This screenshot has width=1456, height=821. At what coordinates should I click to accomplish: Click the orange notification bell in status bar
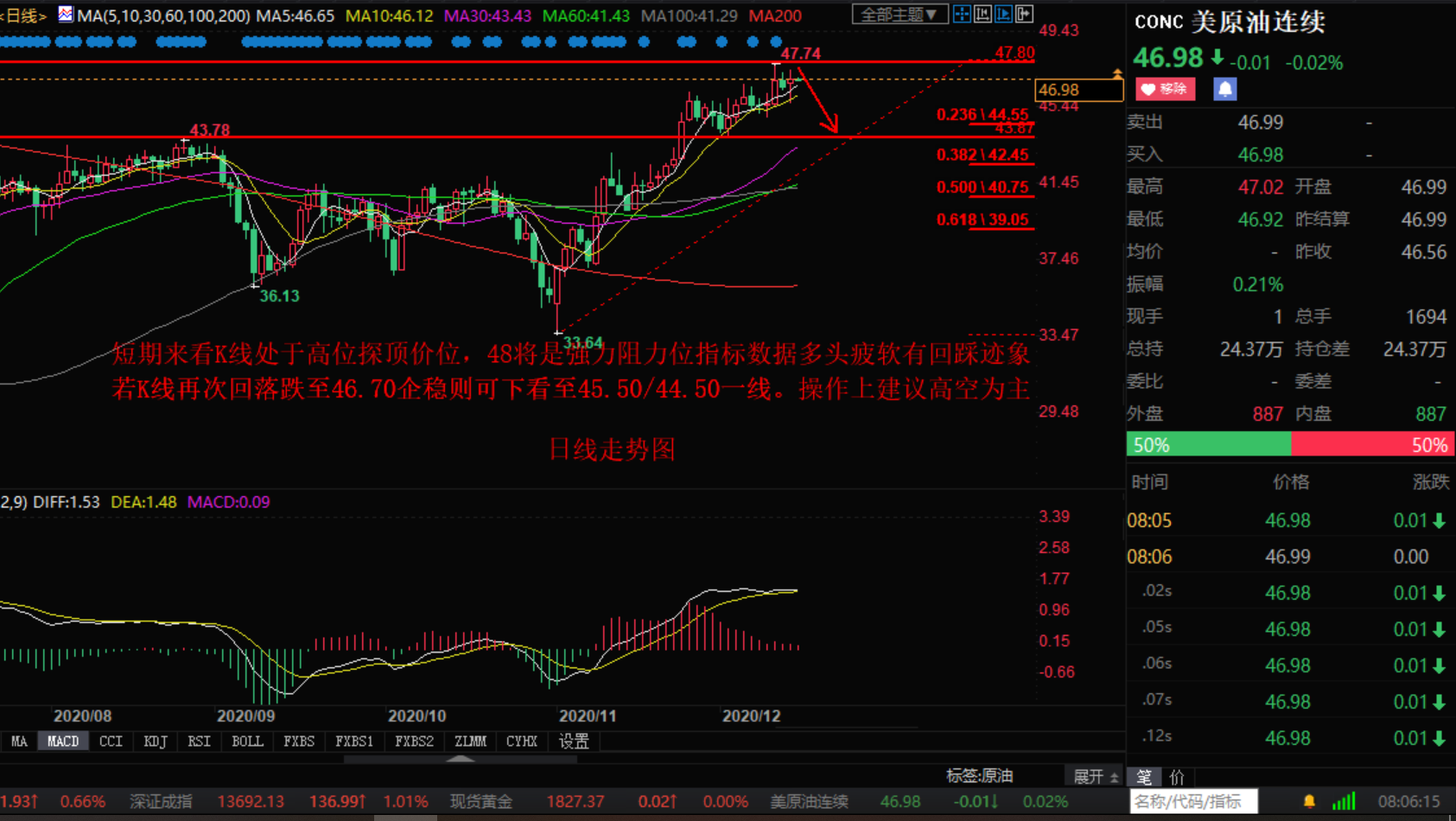click(x=1309, y=801)
